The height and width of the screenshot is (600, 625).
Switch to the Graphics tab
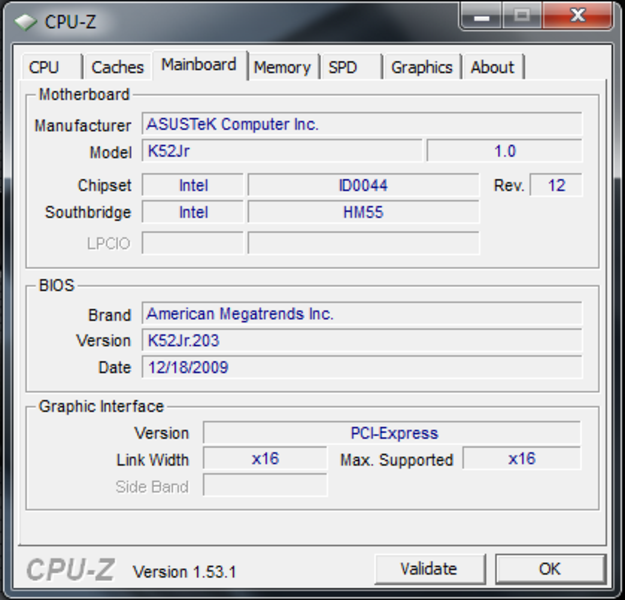tap(421, 67)
